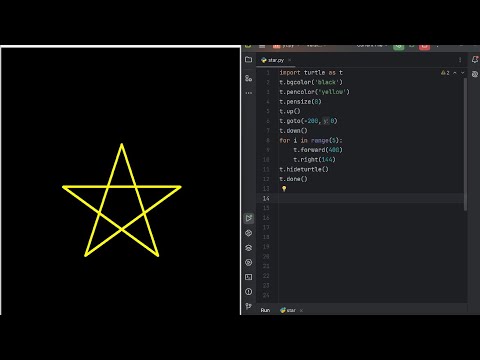Viewport: 480px width, 360px height.
Task: Open the AI Assistant spiral icon
Action: 475,74
